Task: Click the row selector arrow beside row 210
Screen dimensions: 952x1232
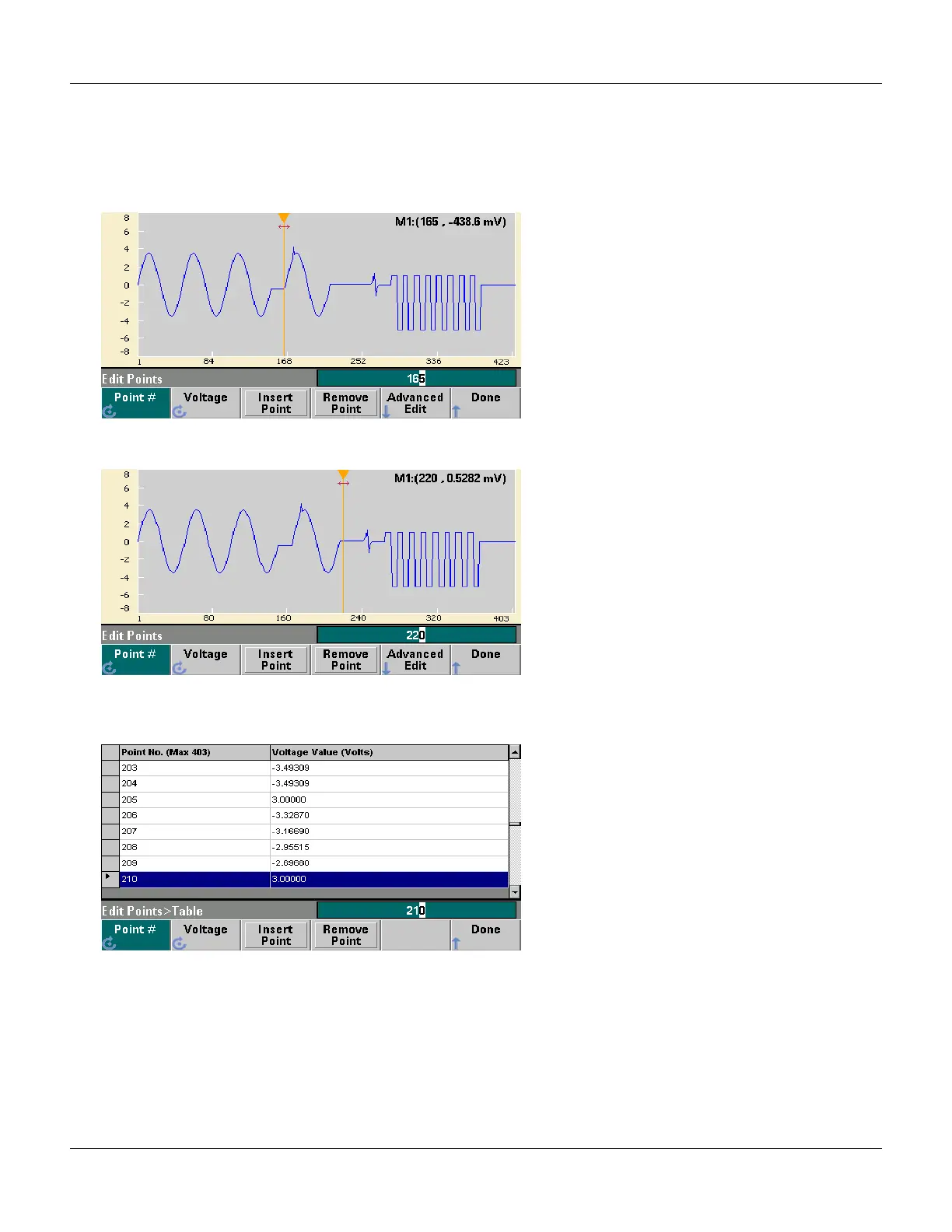Action: 110,879
